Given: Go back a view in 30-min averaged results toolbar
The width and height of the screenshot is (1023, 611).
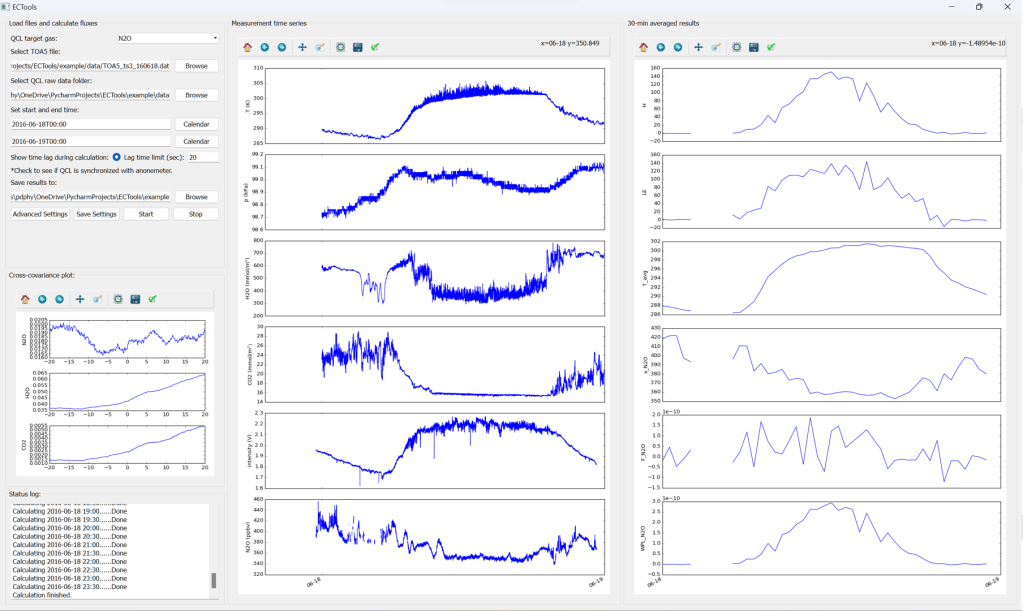Looking at the screenshot, I should [x=660, y=47].
